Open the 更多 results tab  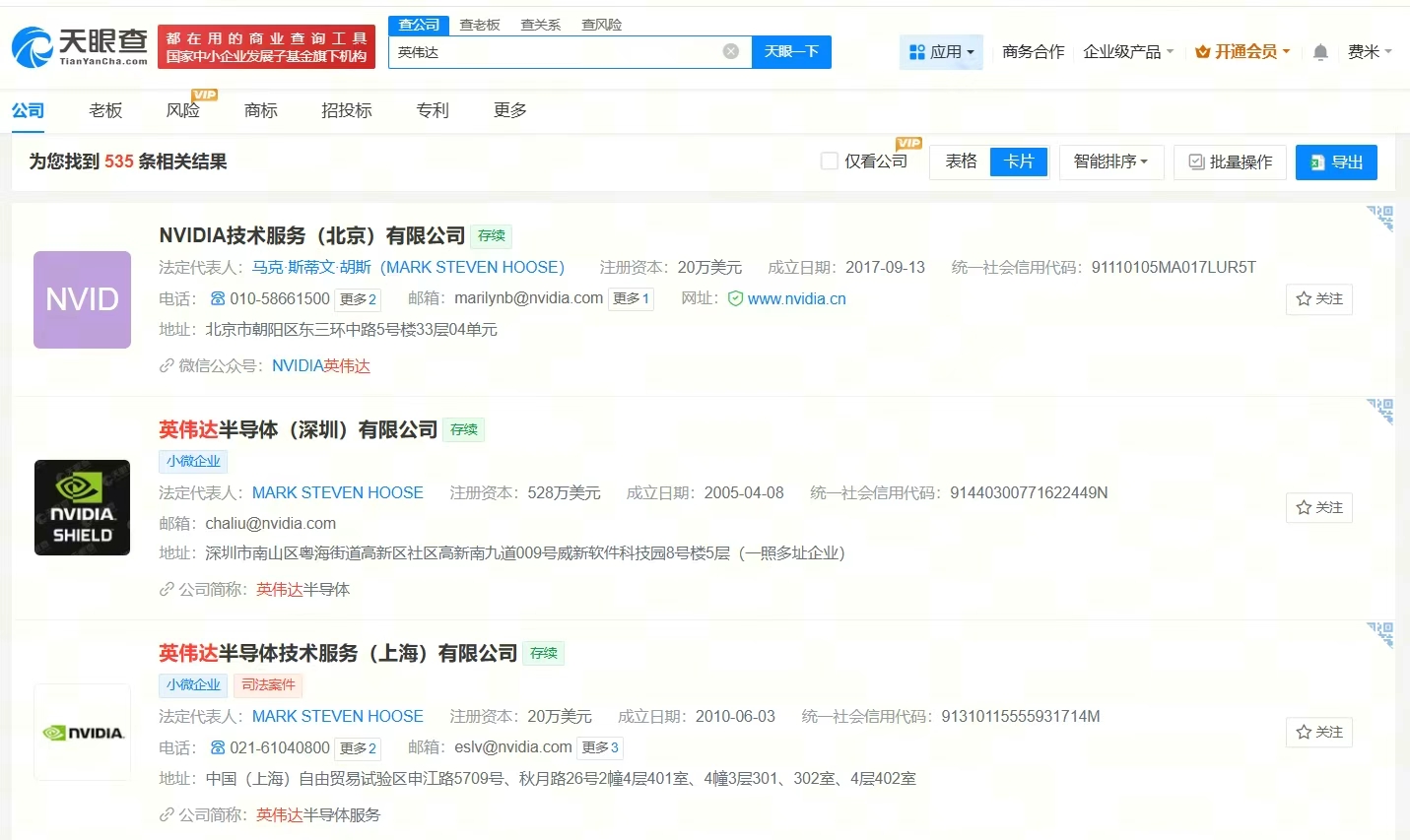[x=510, y=110]
